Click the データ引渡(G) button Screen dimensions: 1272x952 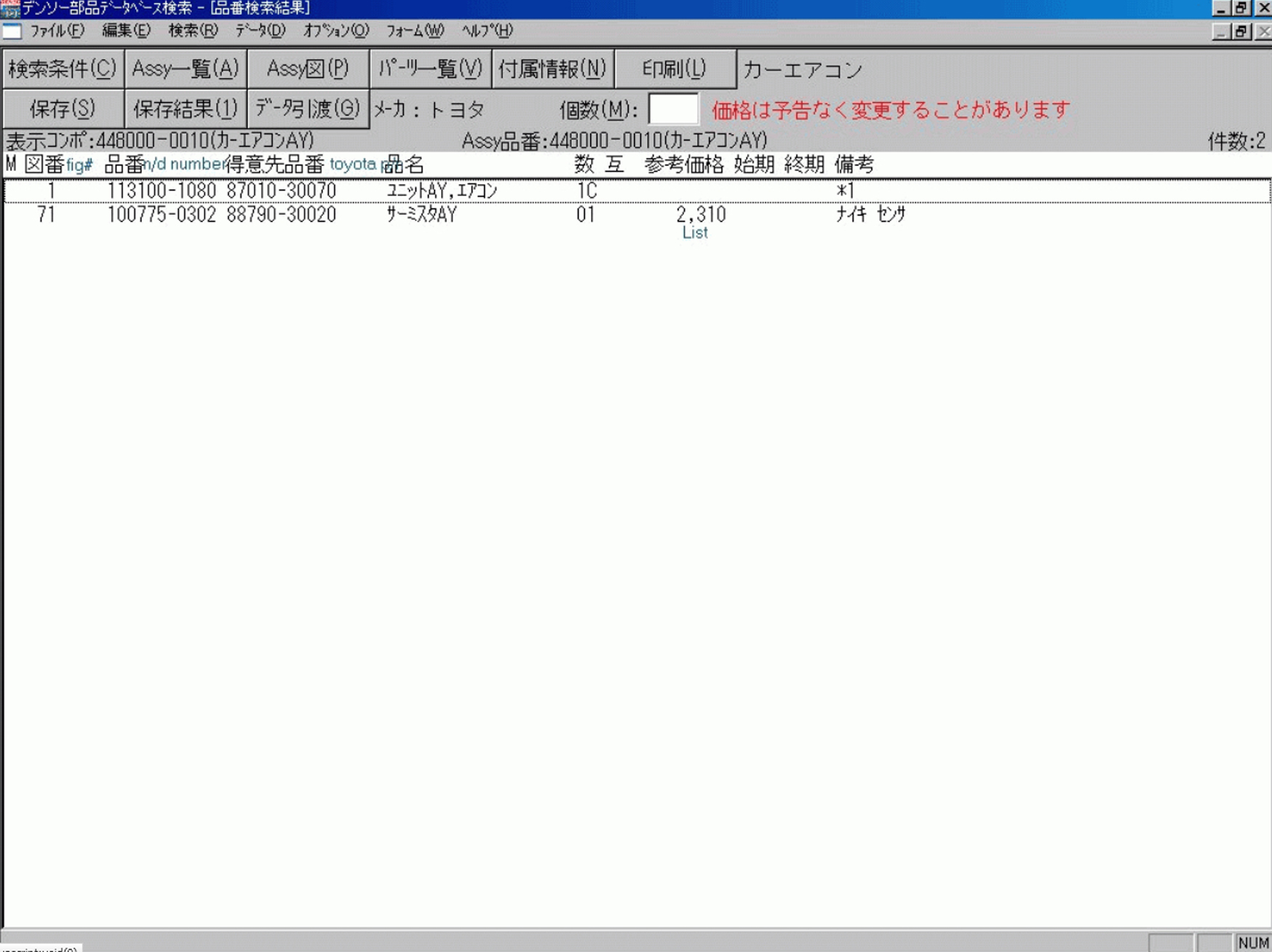308,109
